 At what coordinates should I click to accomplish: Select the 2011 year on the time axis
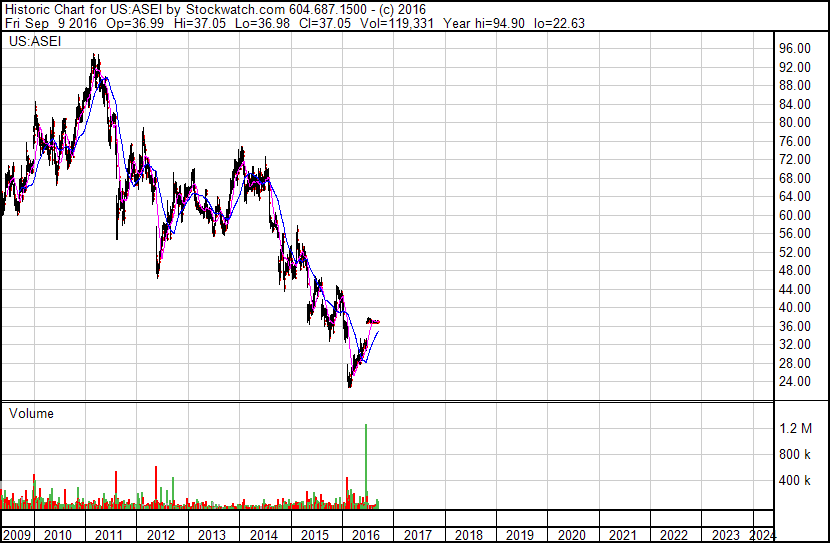click(x=109, y=535)
